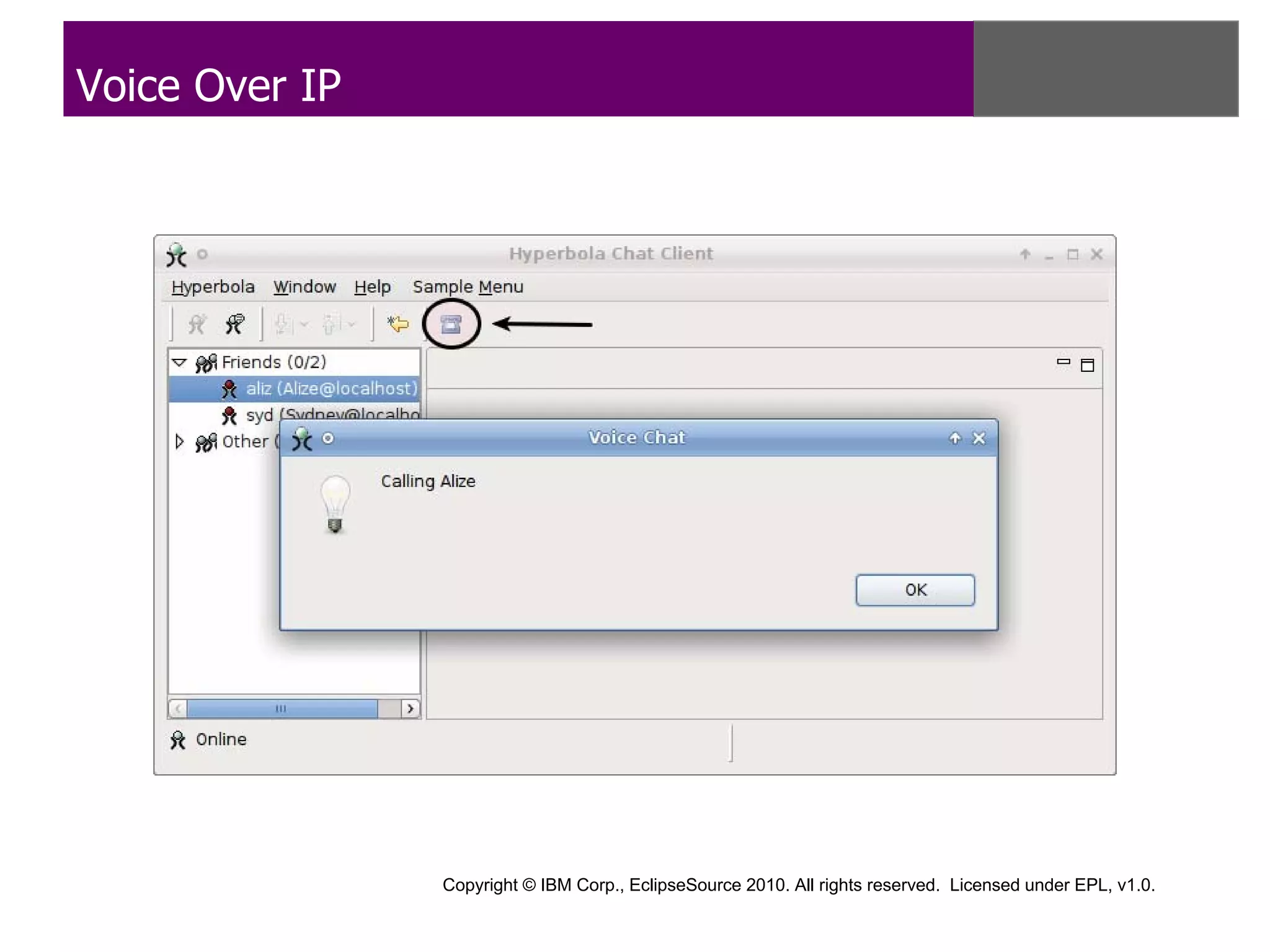The width and height of the screenshot is (1270, 952).
Task: Expand the Other contacts group
Action: (x=179, y=441)
